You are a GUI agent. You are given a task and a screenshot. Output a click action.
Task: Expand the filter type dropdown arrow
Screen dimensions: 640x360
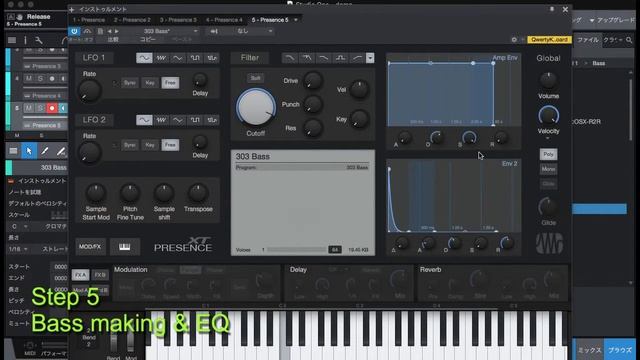pos(370,58)
